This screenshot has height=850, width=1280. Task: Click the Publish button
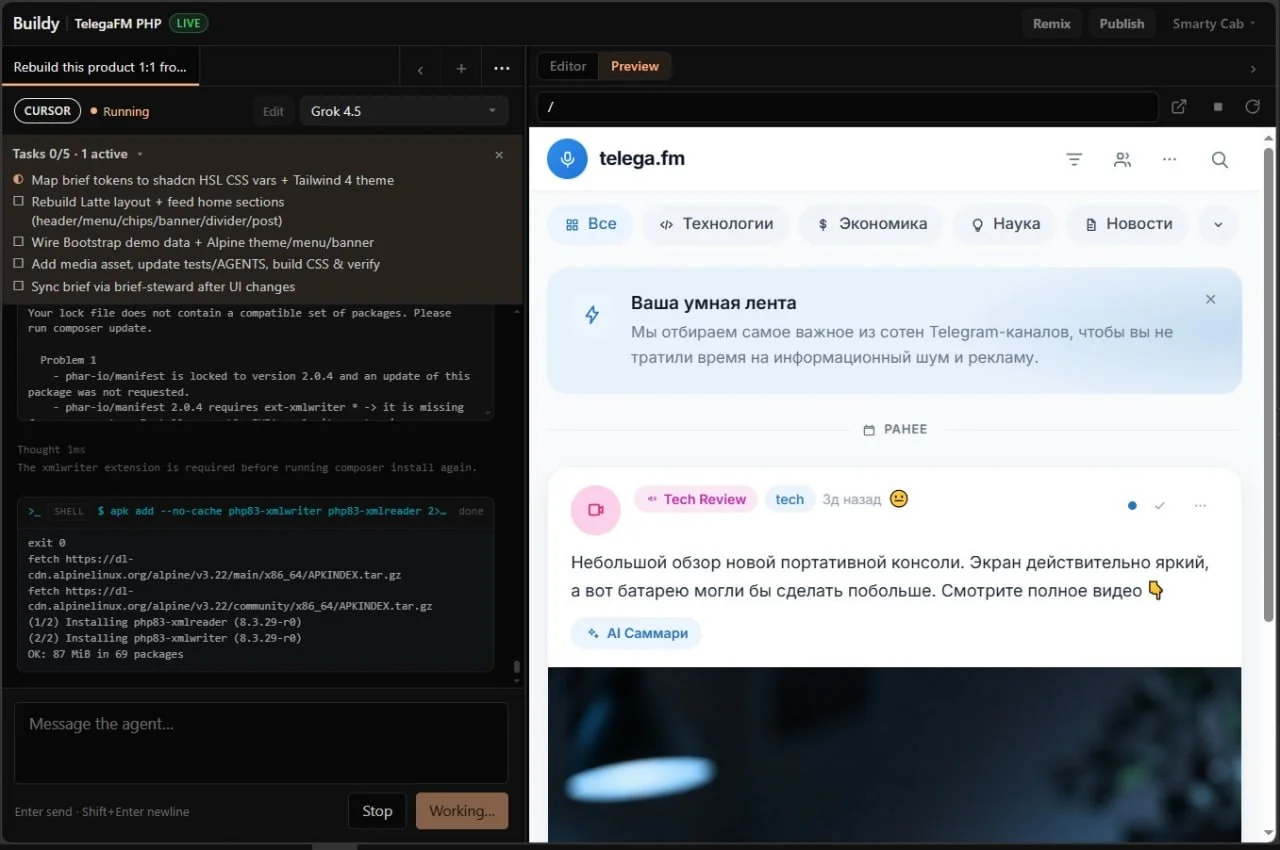[x=1121, y=23]
